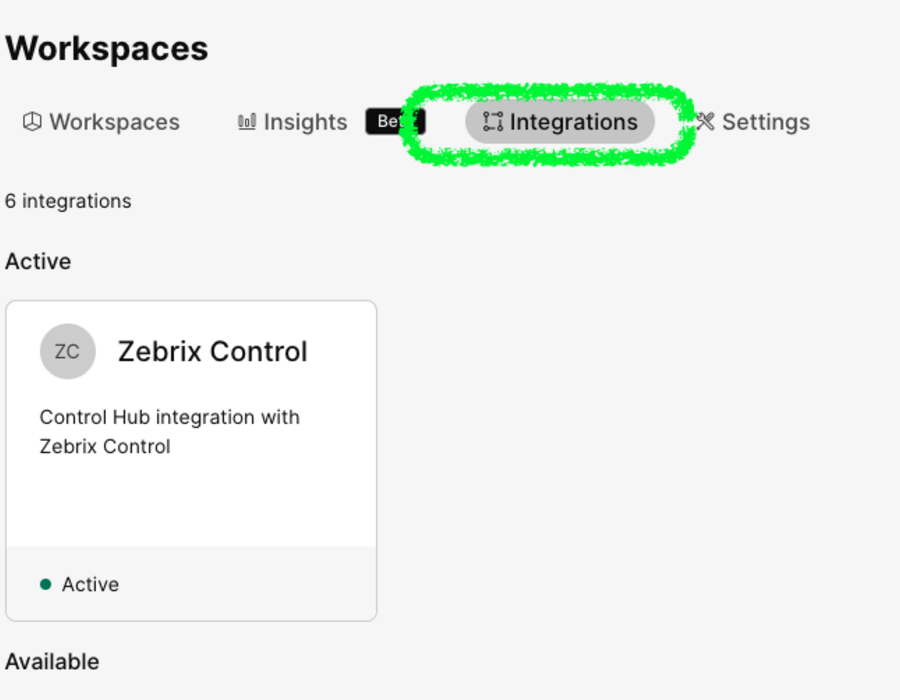Open the Zebrix Control card title
Screen dimensions: 900x700
(x=212, y=351)
